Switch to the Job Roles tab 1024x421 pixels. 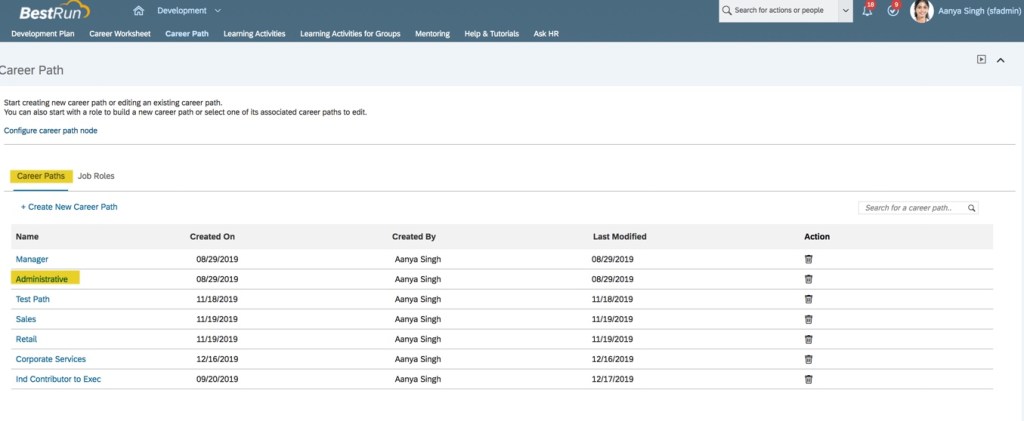coord(96,176)
